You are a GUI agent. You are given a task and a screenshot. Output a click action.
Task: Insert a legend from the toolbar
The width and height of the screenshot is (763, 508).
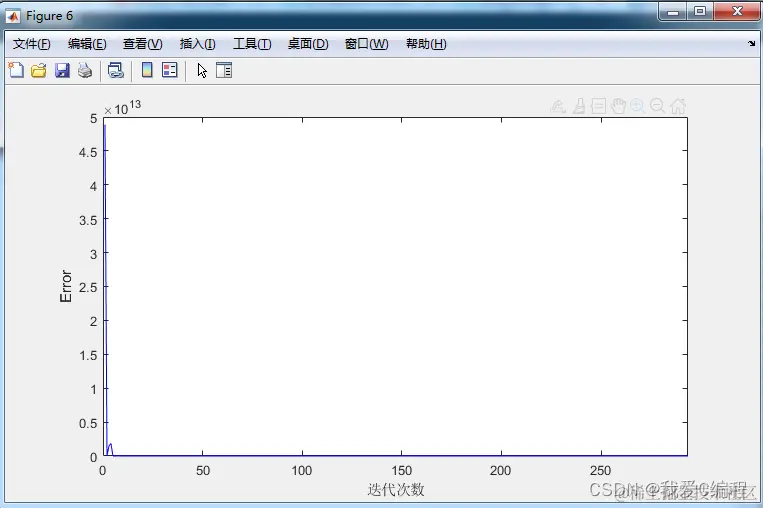click(x=170, y=71)
